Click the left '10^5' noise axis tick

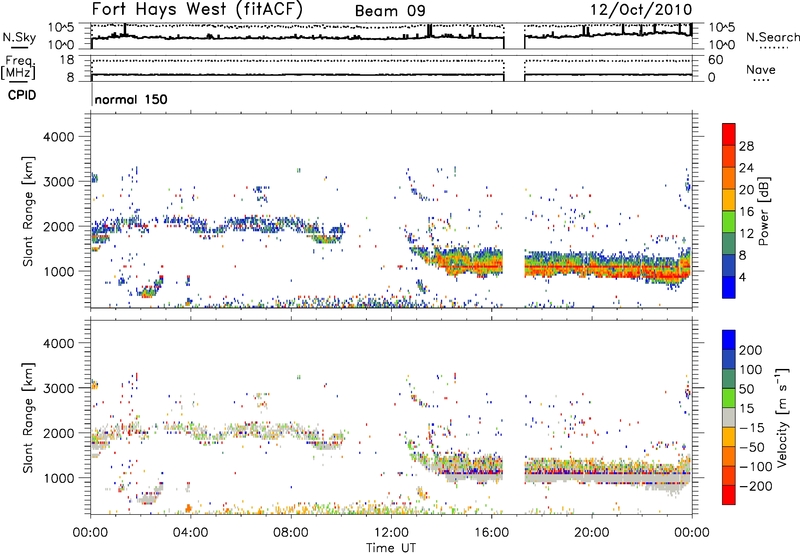(x=61, y=28)
